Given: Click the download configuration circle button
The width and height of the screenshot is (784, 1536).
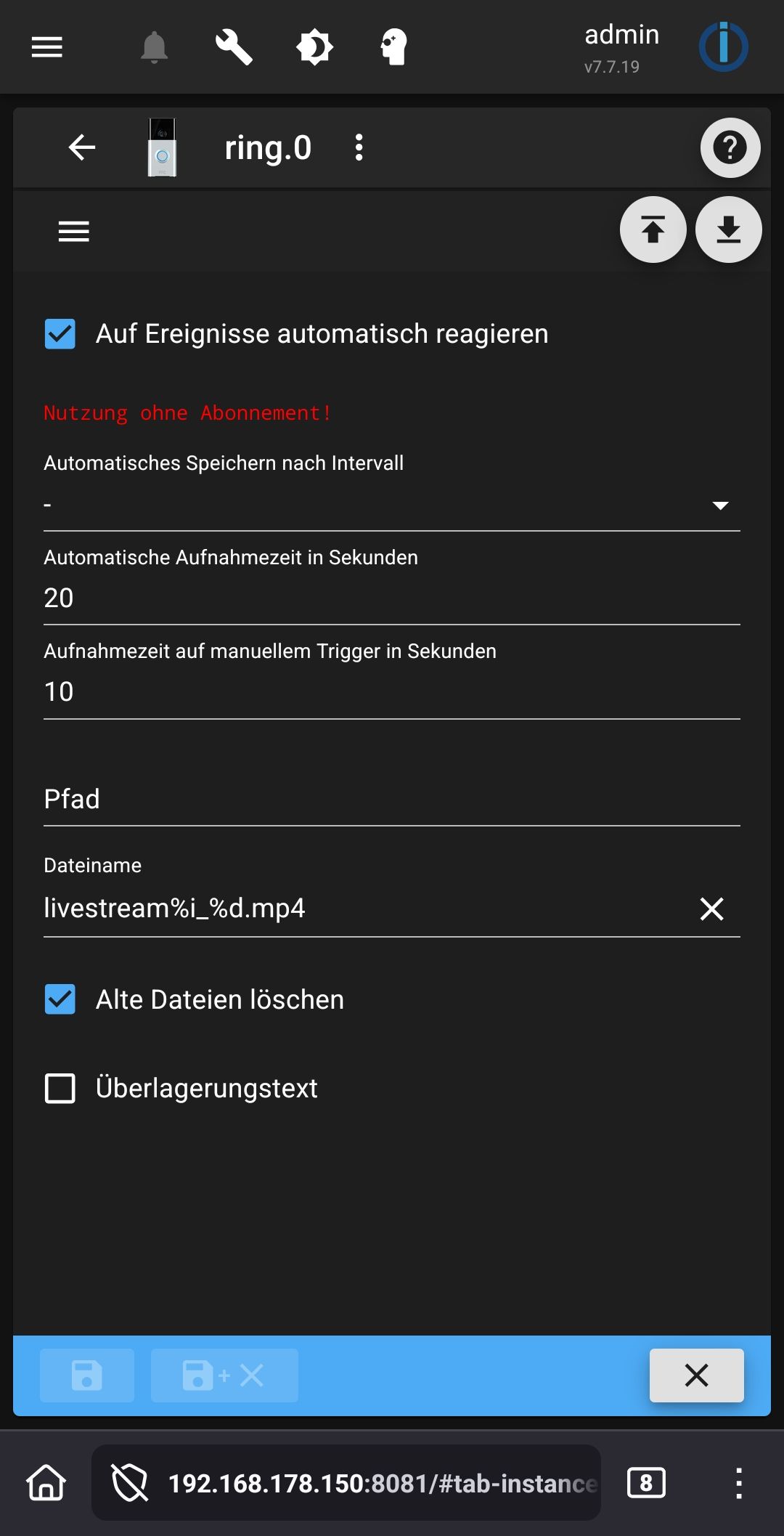Looking at the screenshot, I should click(x=728, y=230).
